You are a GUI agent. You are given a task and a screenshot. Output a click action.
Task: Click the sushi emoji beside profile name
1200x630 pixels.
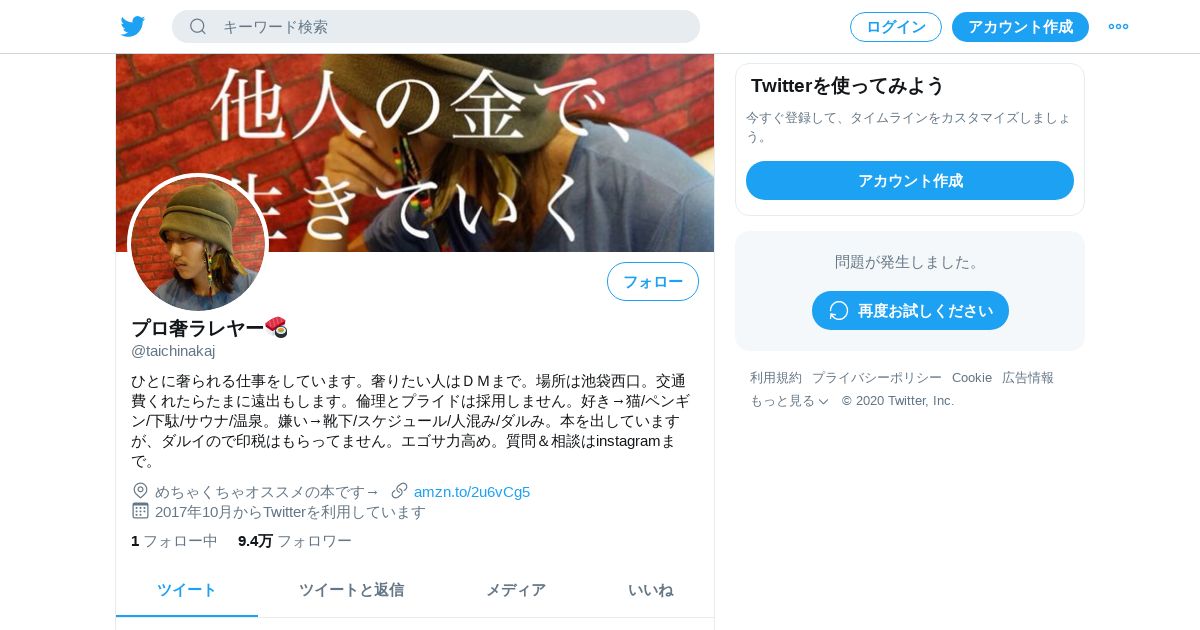(x=277, y=327)
